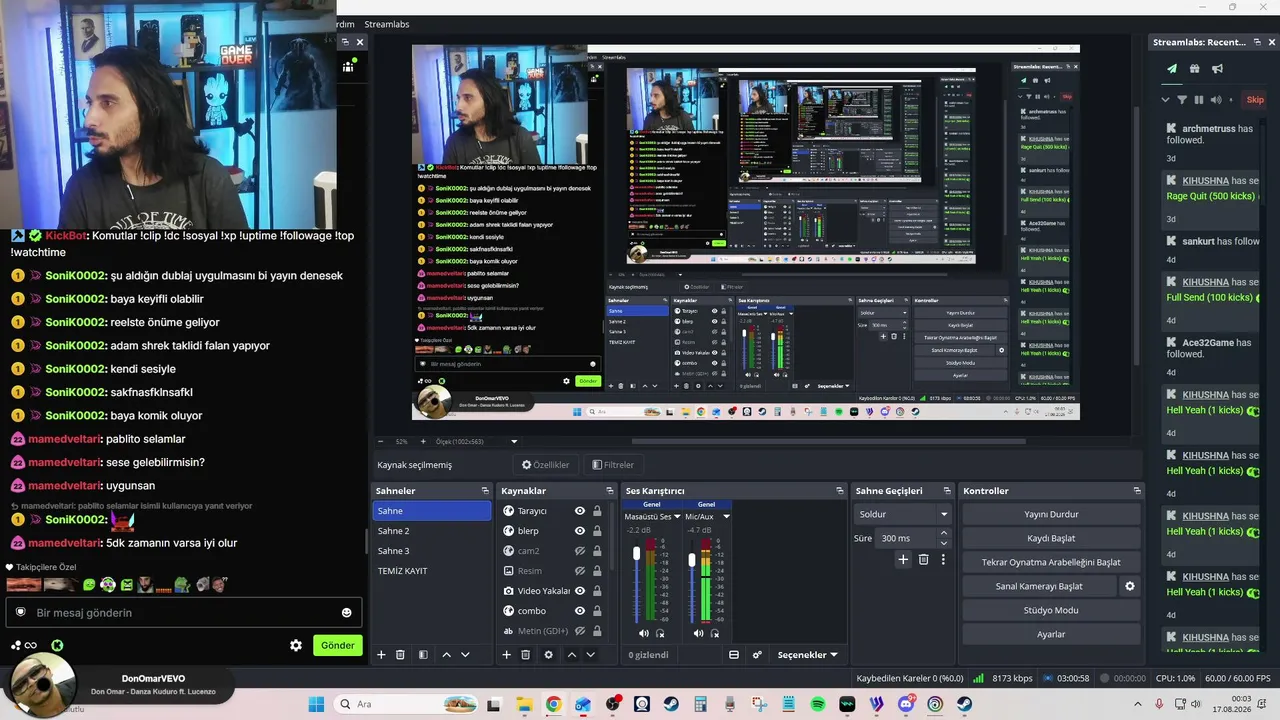Show the hidden cam2 source
The width and height of the screenshot is (1280, 720).
579,551
